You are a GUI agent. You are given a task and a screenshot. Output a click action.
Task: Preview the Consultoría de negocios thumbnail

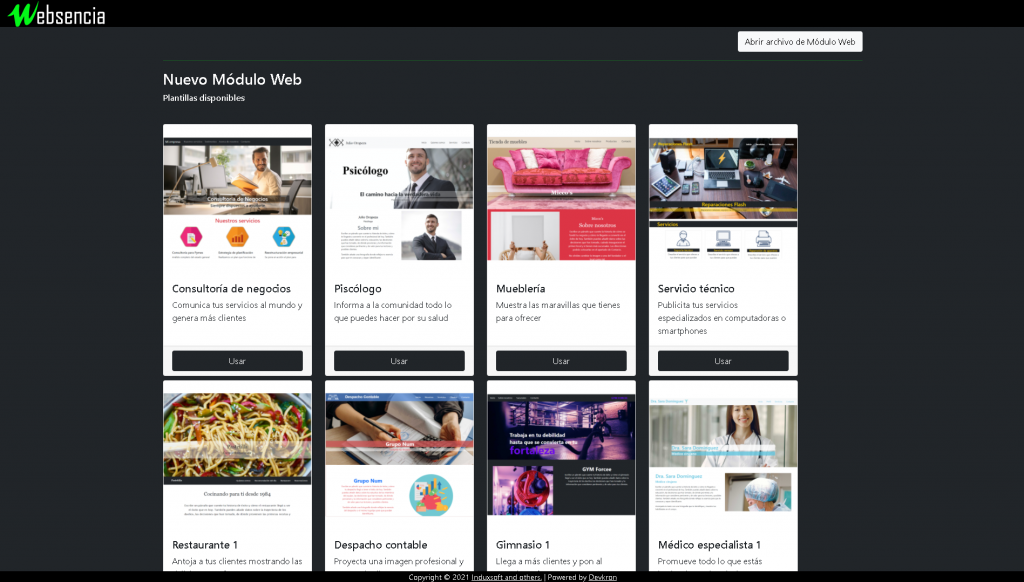click(x=237, y=199)
